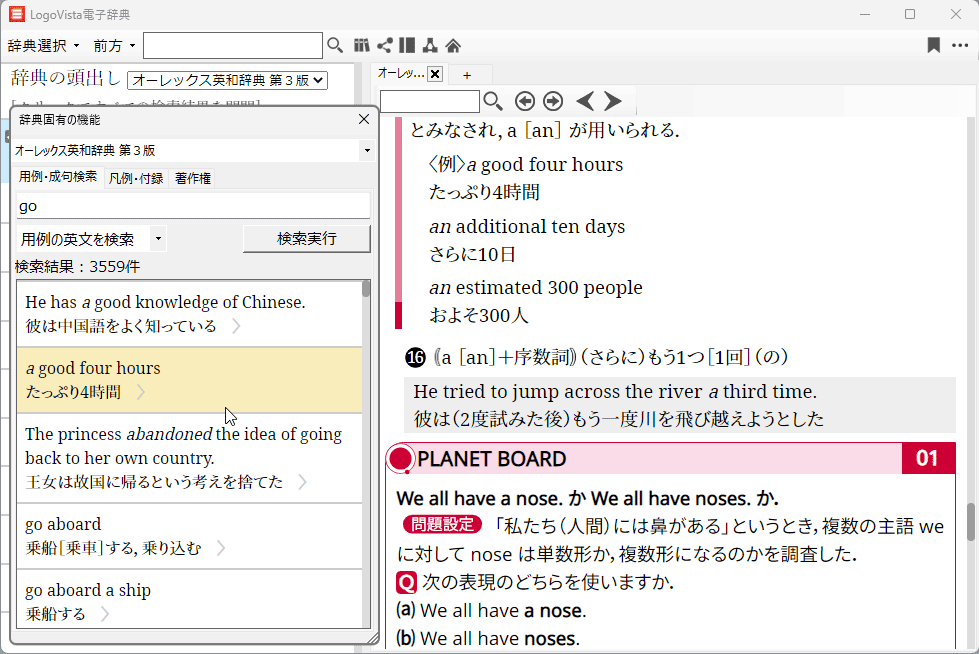Screen dimensions: 979x654
Task: Click the circled right arrow history button
Action: (552, 101)
